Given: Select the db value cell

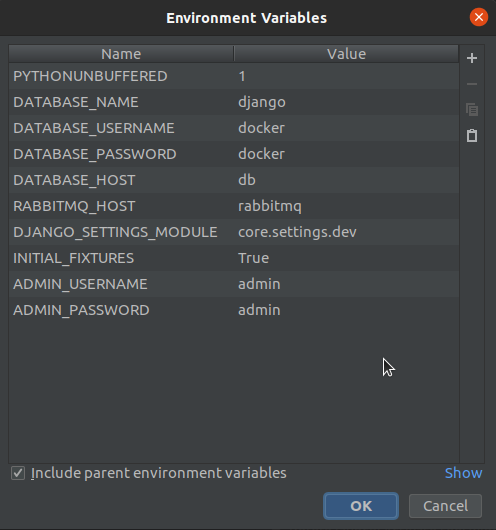Looking at the screenshot, I should (x=346, y=180).
